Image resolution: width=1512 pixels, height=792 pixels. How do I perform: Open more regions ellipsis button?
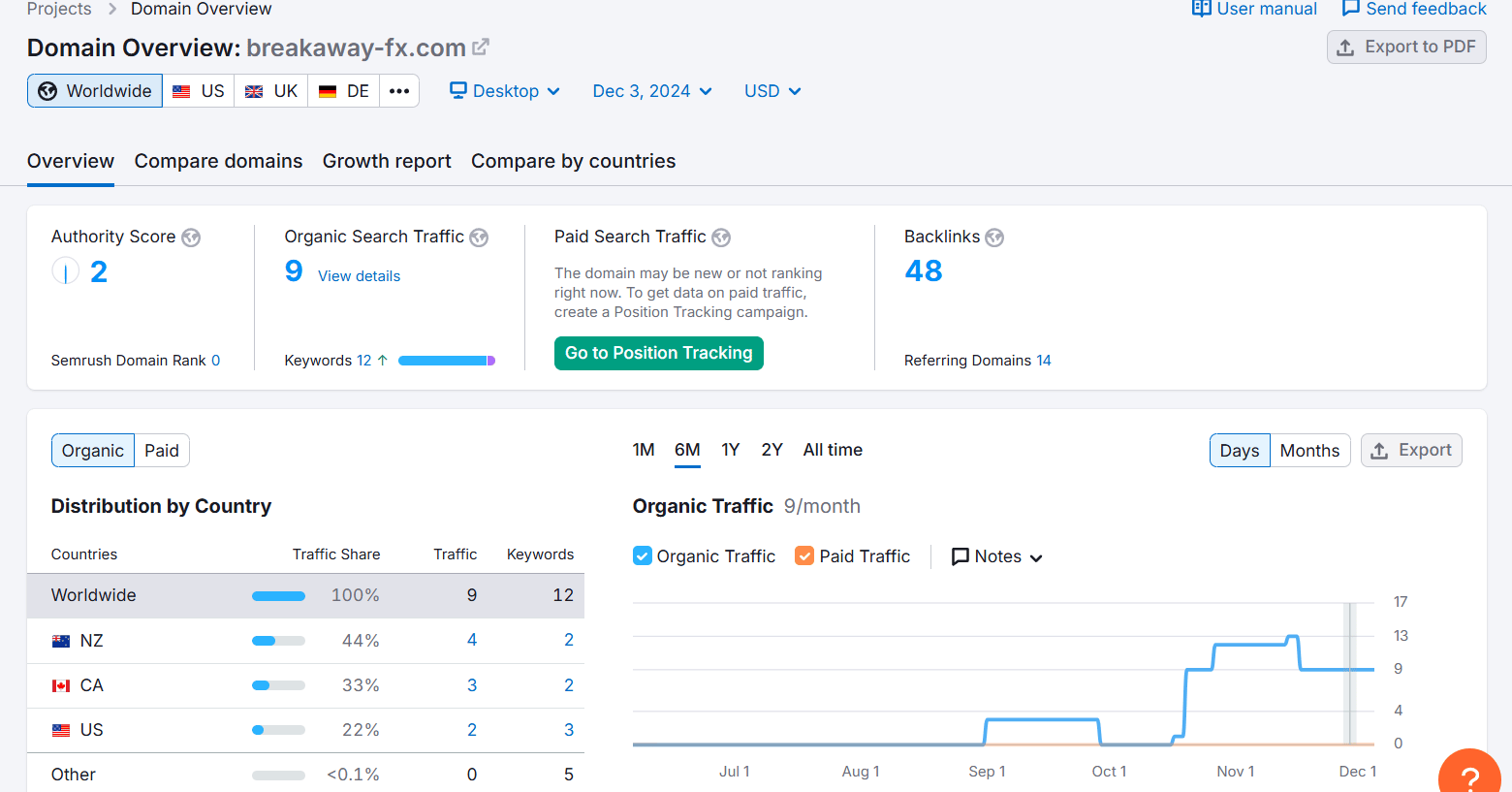399,91
